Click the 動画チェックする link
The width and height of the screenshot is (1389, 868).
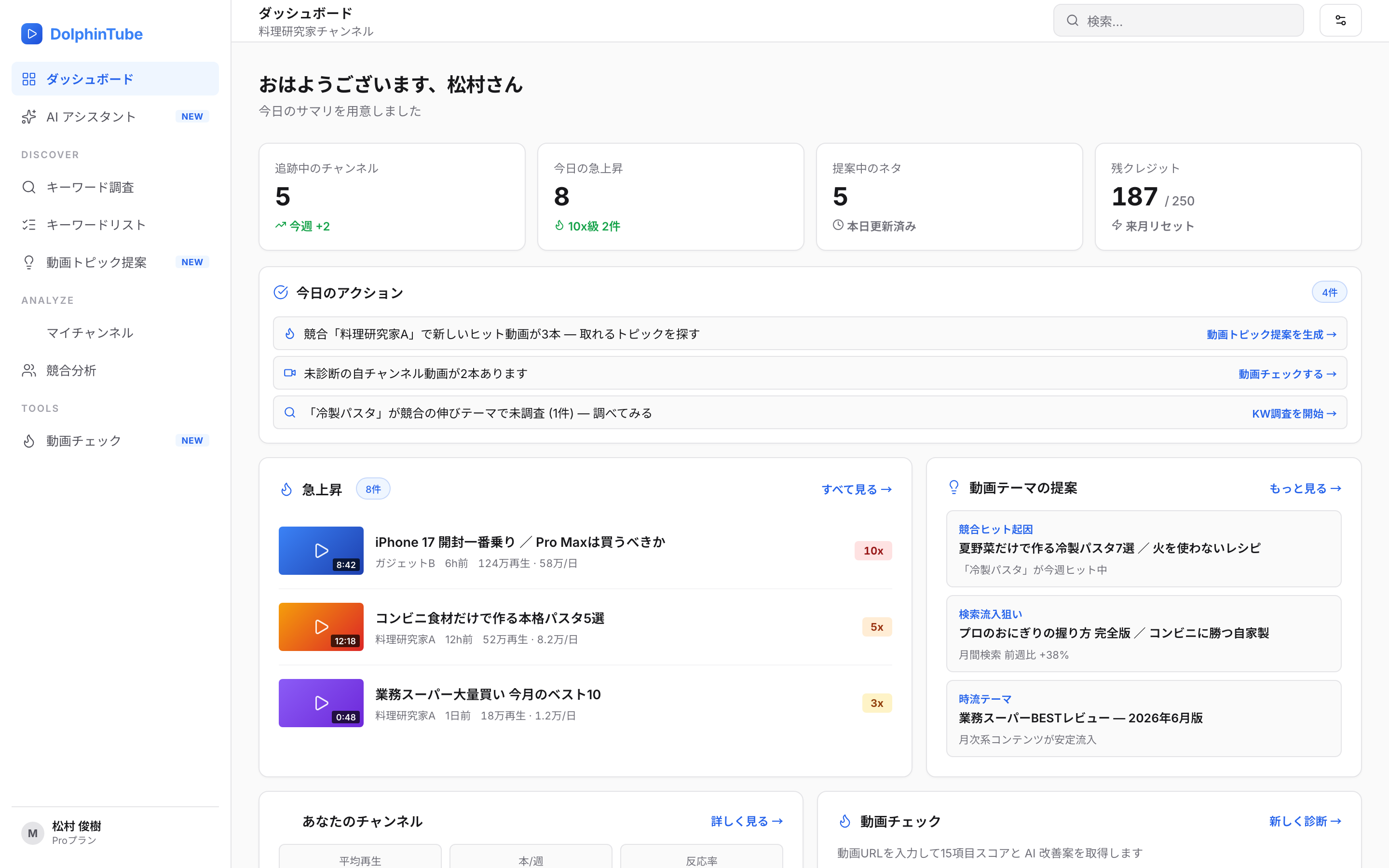1287,374
